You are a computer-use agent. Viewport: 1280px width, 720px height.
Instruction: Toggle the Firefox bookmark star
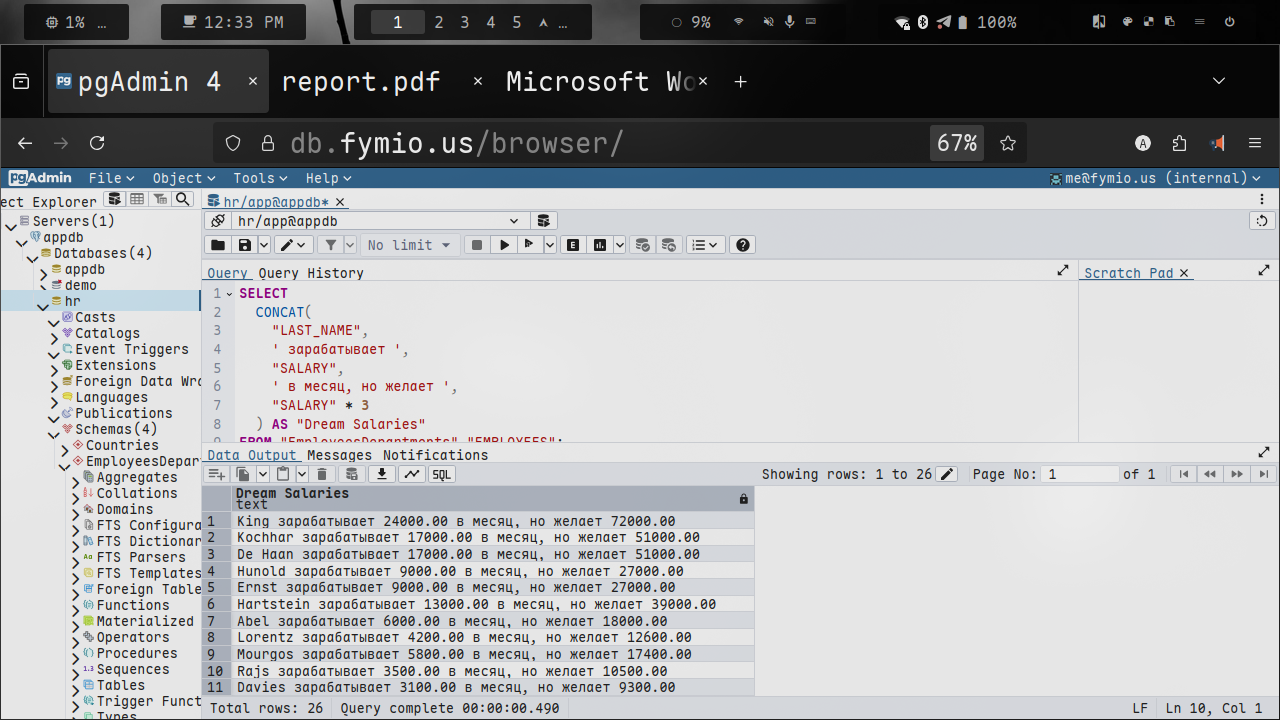[x=1008, y=143]
